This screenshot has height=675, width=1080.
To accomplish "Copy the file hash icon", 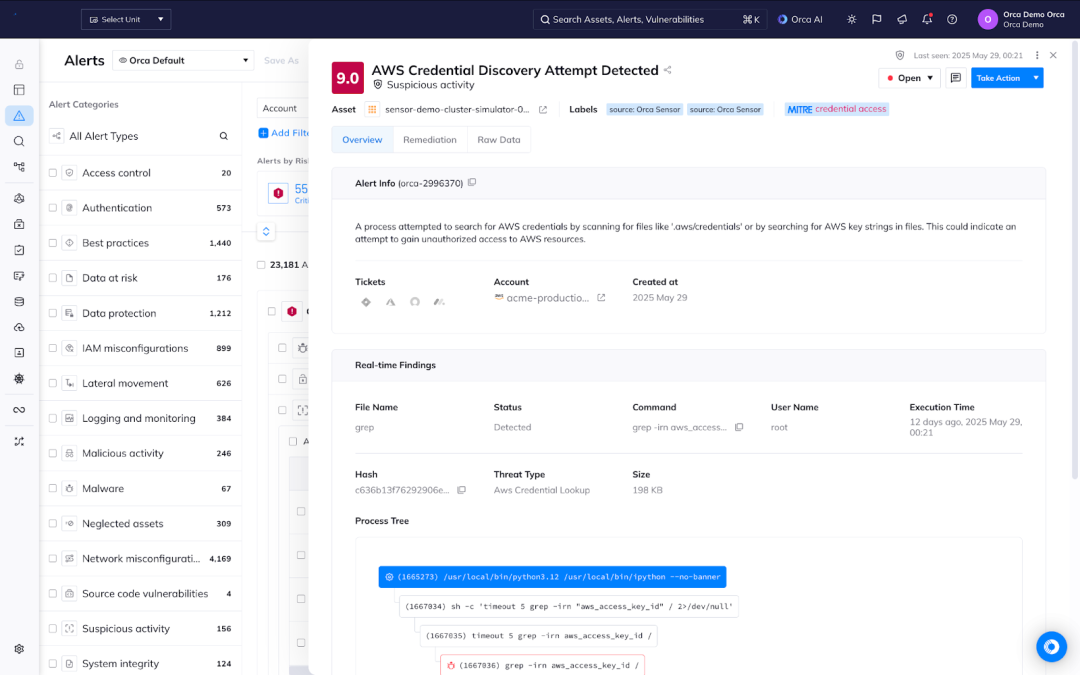I will coord(461,490).
